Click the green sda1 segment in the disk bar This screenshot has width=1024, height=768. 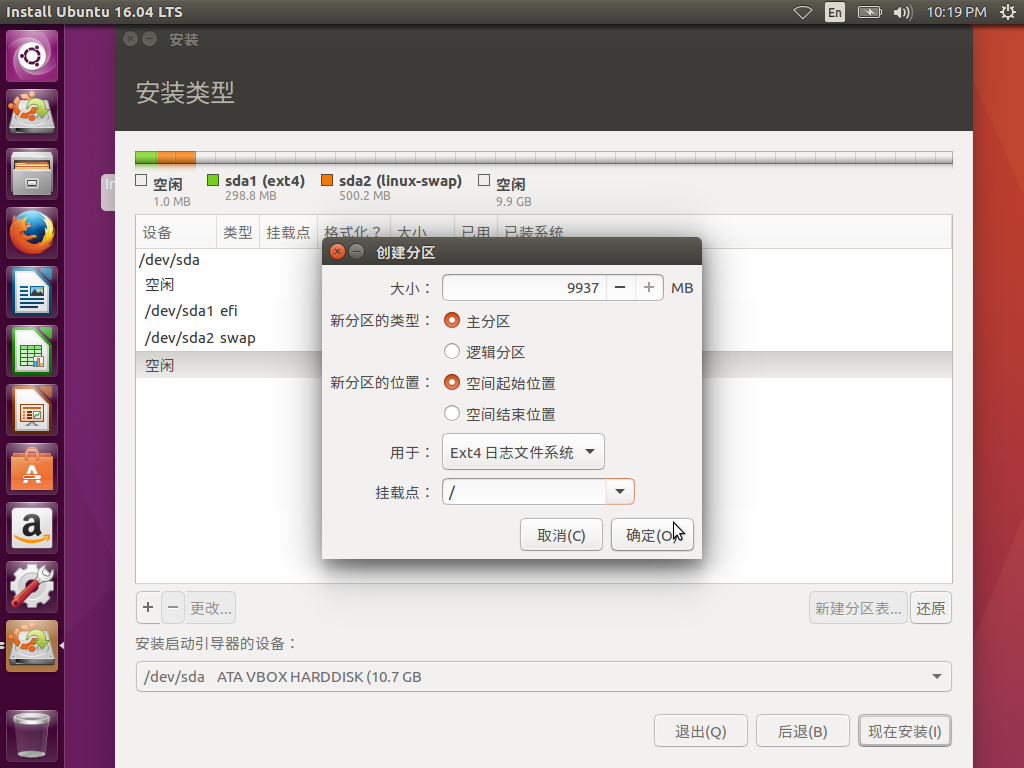146,157
